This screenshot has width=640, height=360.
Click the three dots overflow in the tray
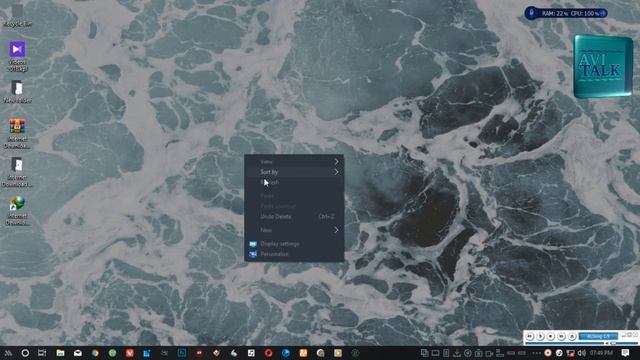(x=537, y=353)
